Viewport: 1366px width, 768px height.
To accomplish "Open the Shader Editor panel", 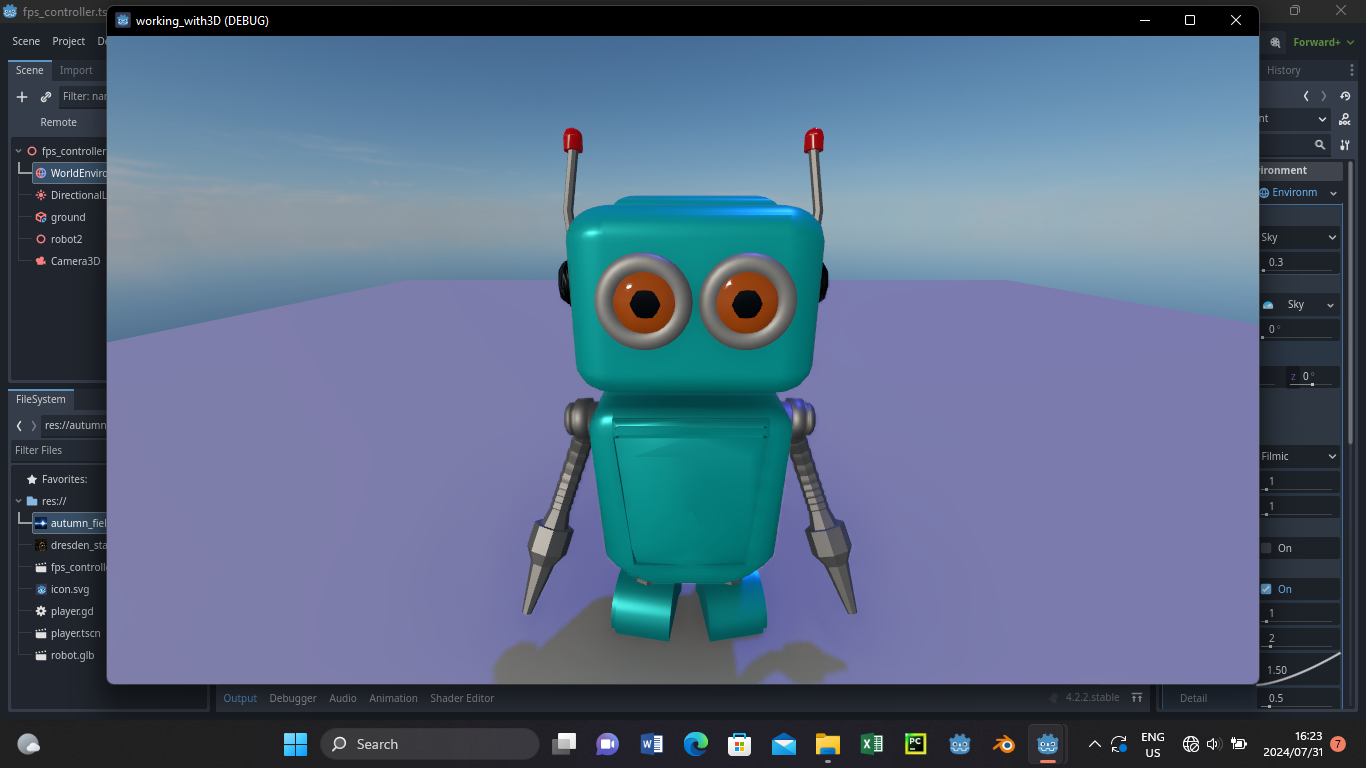I will 462,698.
